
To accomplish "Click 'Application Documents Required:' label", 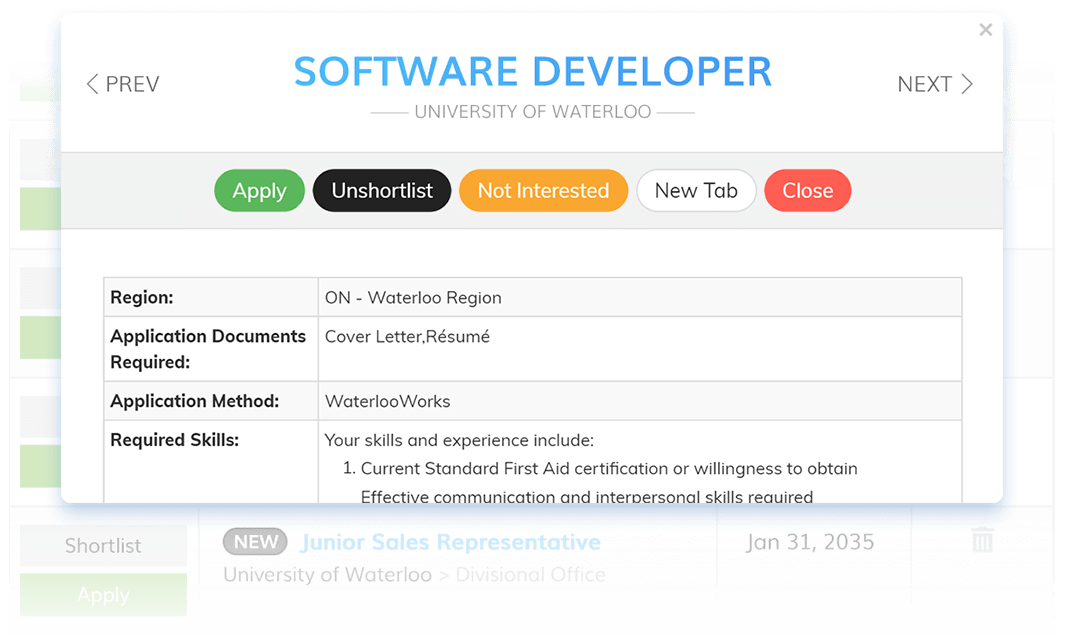I will pyautogui.click(x=208, y=349).
